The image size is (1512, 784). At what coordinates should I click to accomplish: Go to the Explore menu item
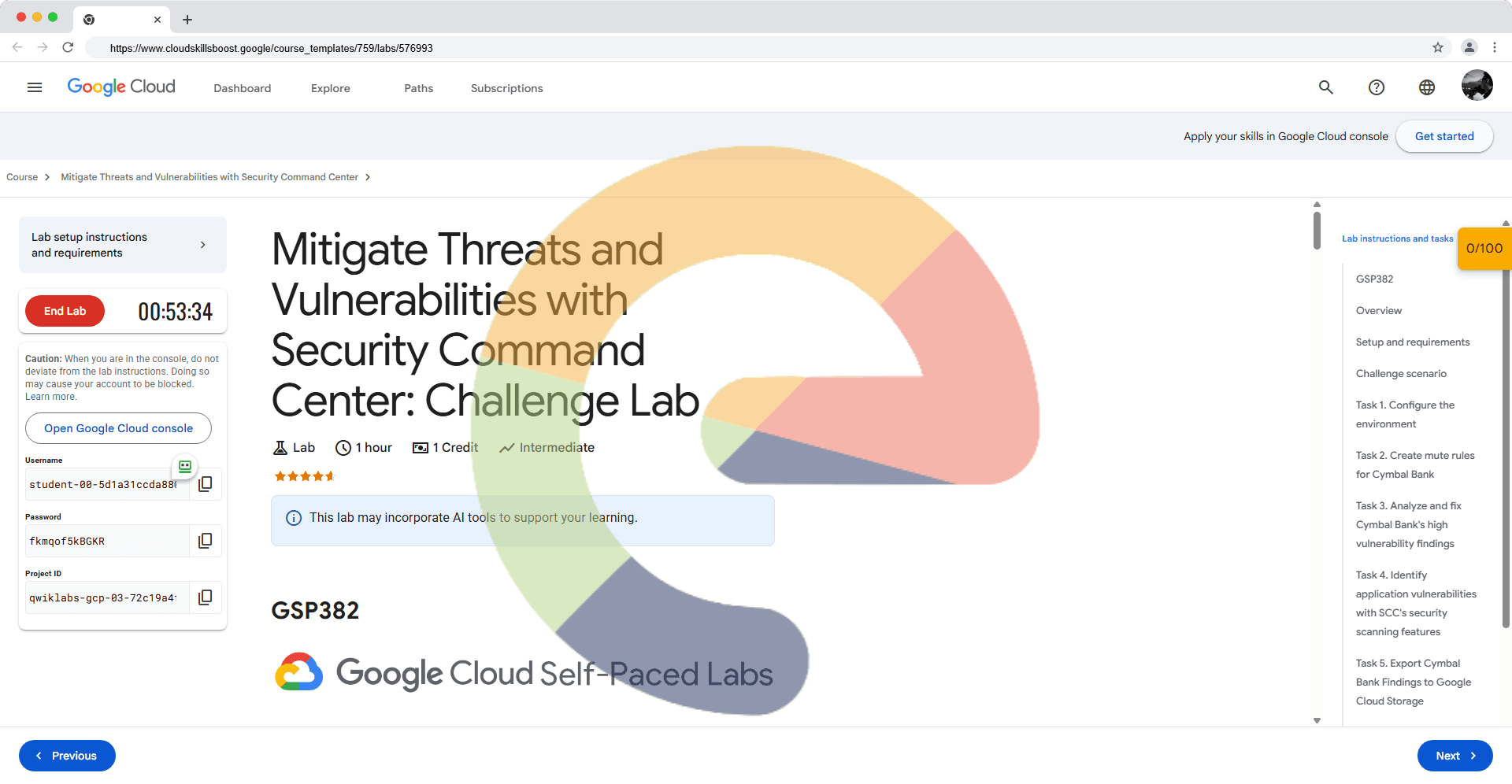330,88
